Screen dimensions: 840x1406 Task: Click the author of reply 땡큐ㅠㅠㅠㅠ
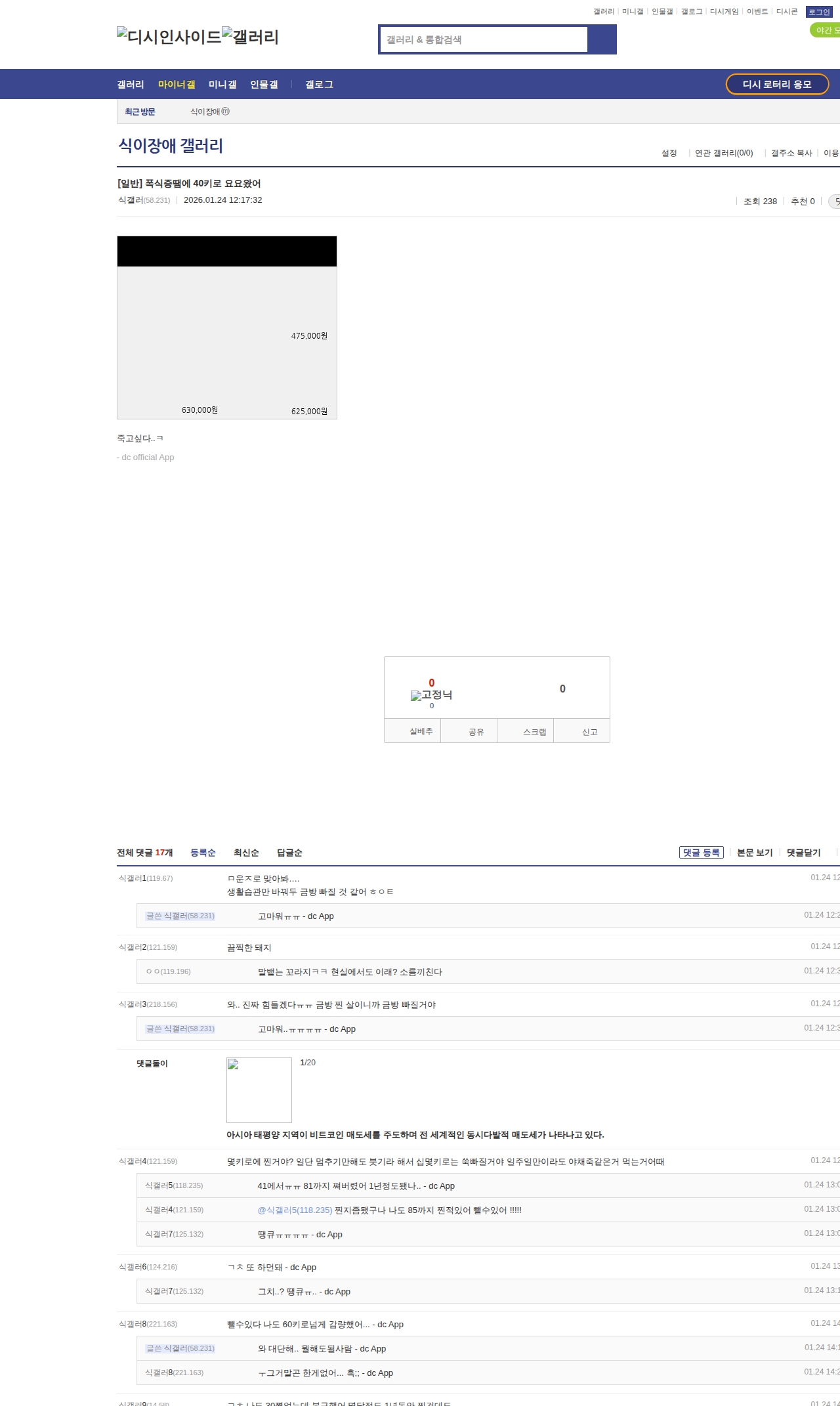pyautogui.click(x=174, y=1234)
